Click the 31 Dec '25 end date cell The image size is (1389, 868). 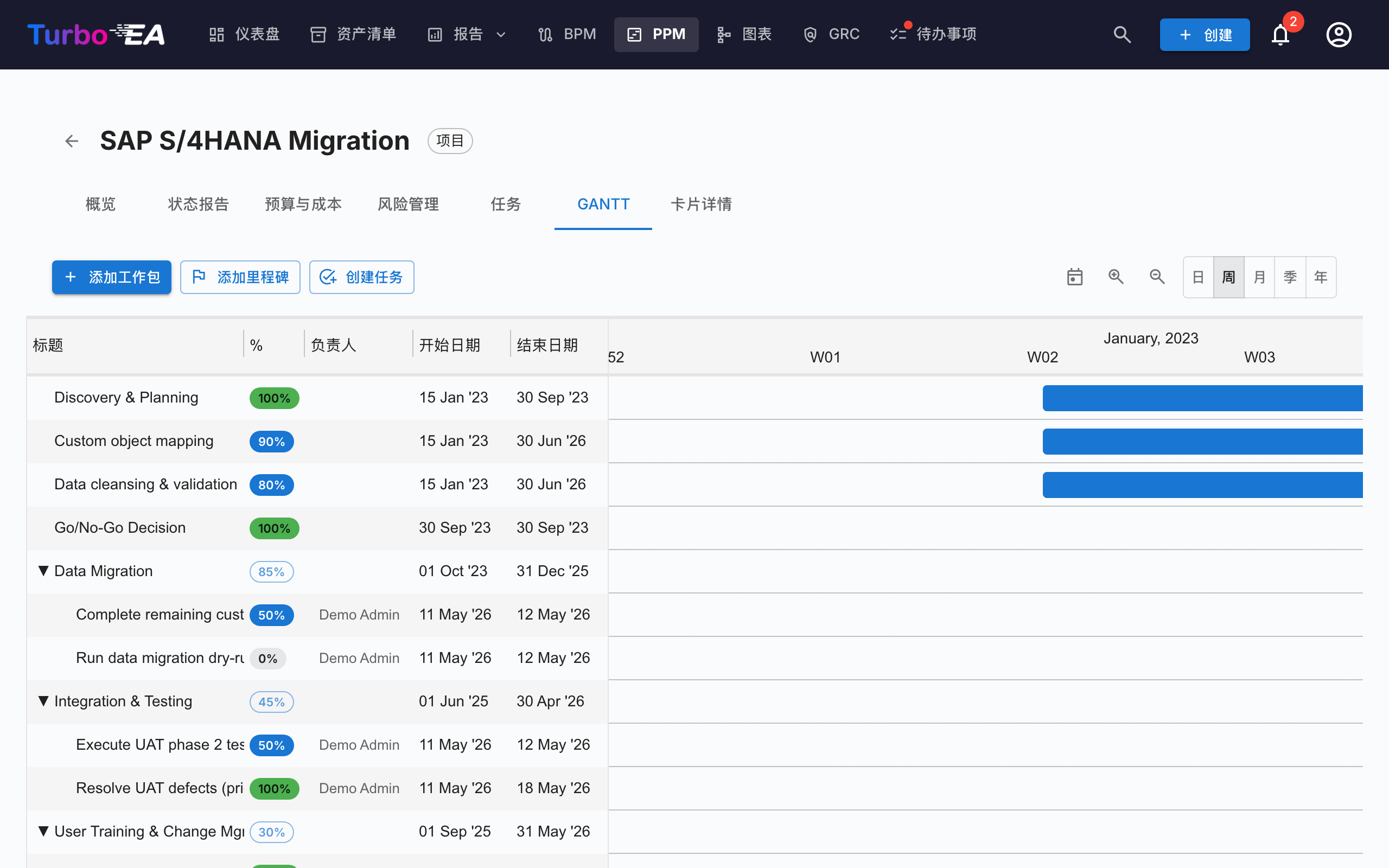tap(553, 571)
